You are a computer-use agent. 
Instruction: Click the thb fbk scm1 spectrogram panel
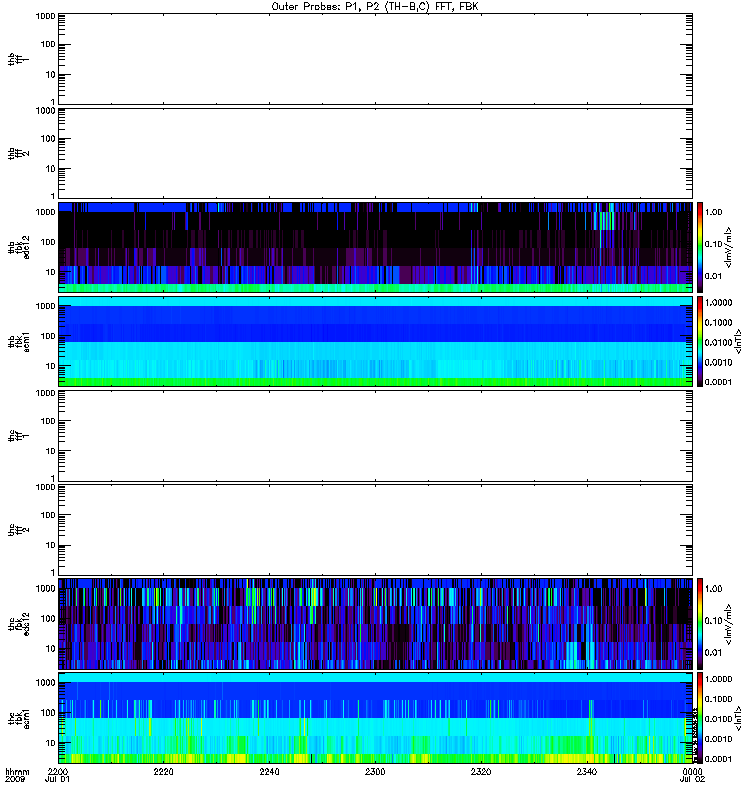pyautogui.click(x=376, y=341)
